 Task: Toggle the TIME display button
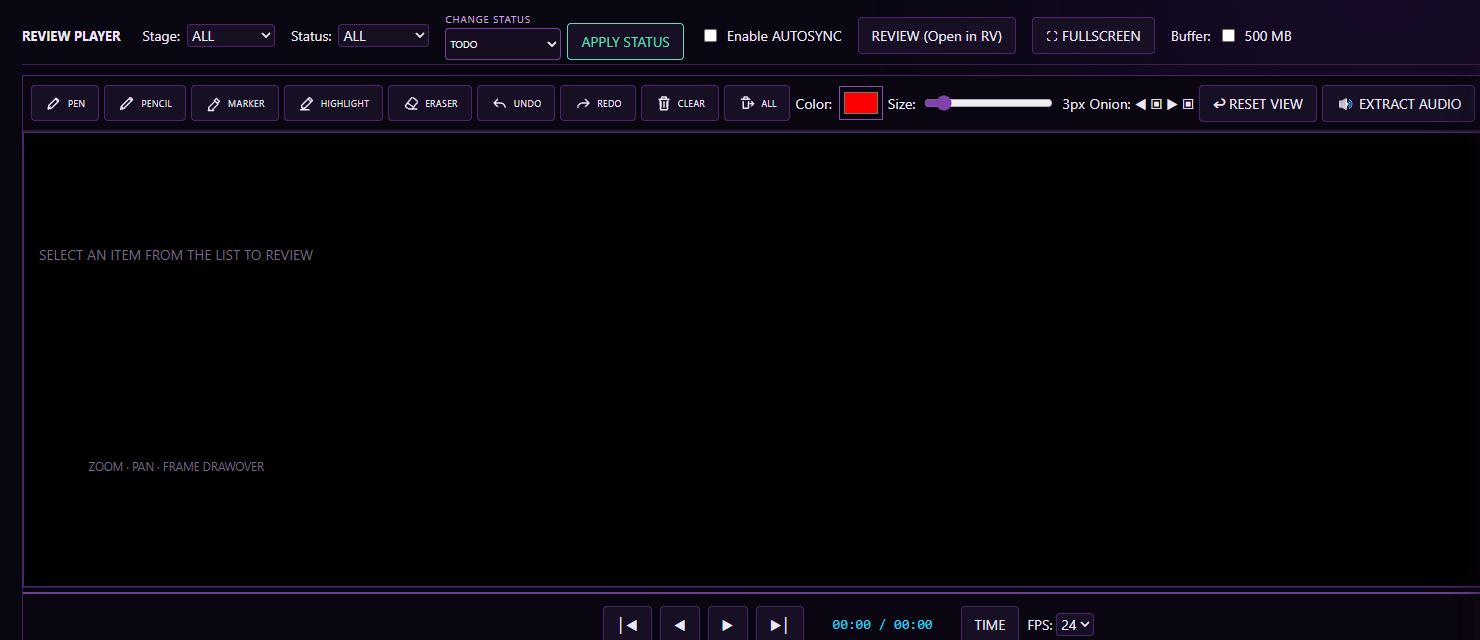tap(990, 625)
